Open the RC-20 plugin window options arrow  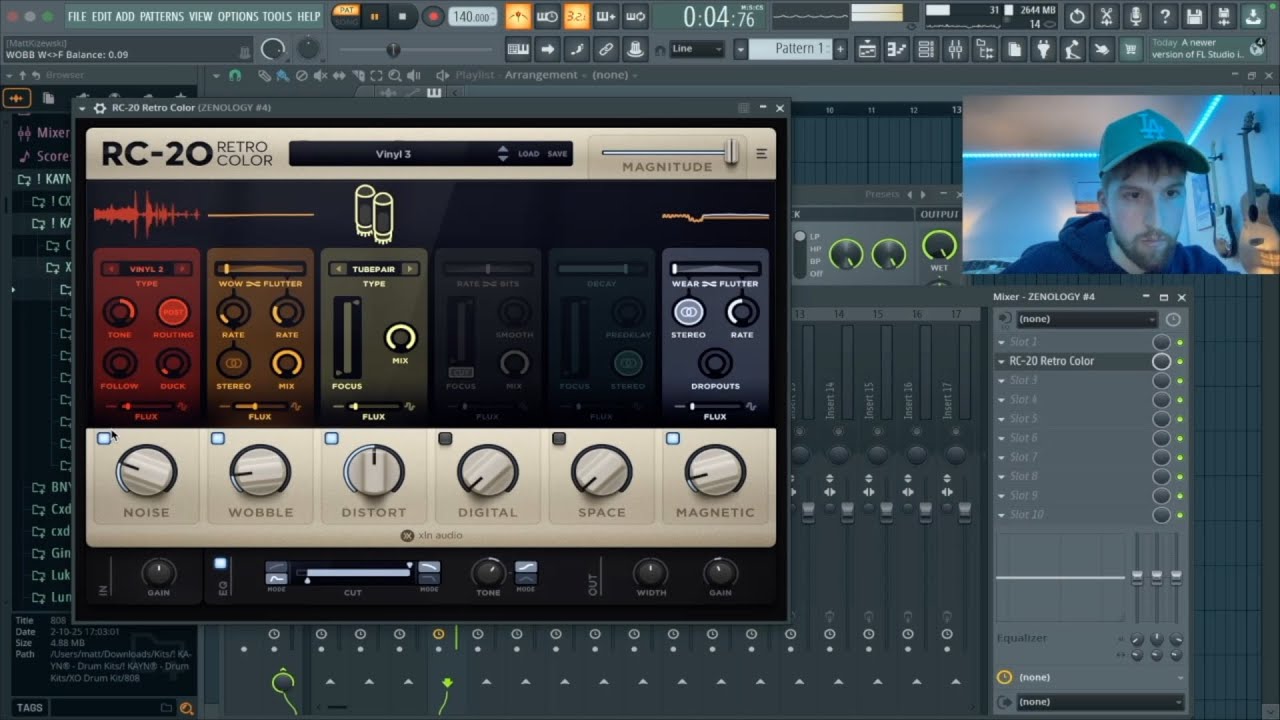tap(83, 108)
